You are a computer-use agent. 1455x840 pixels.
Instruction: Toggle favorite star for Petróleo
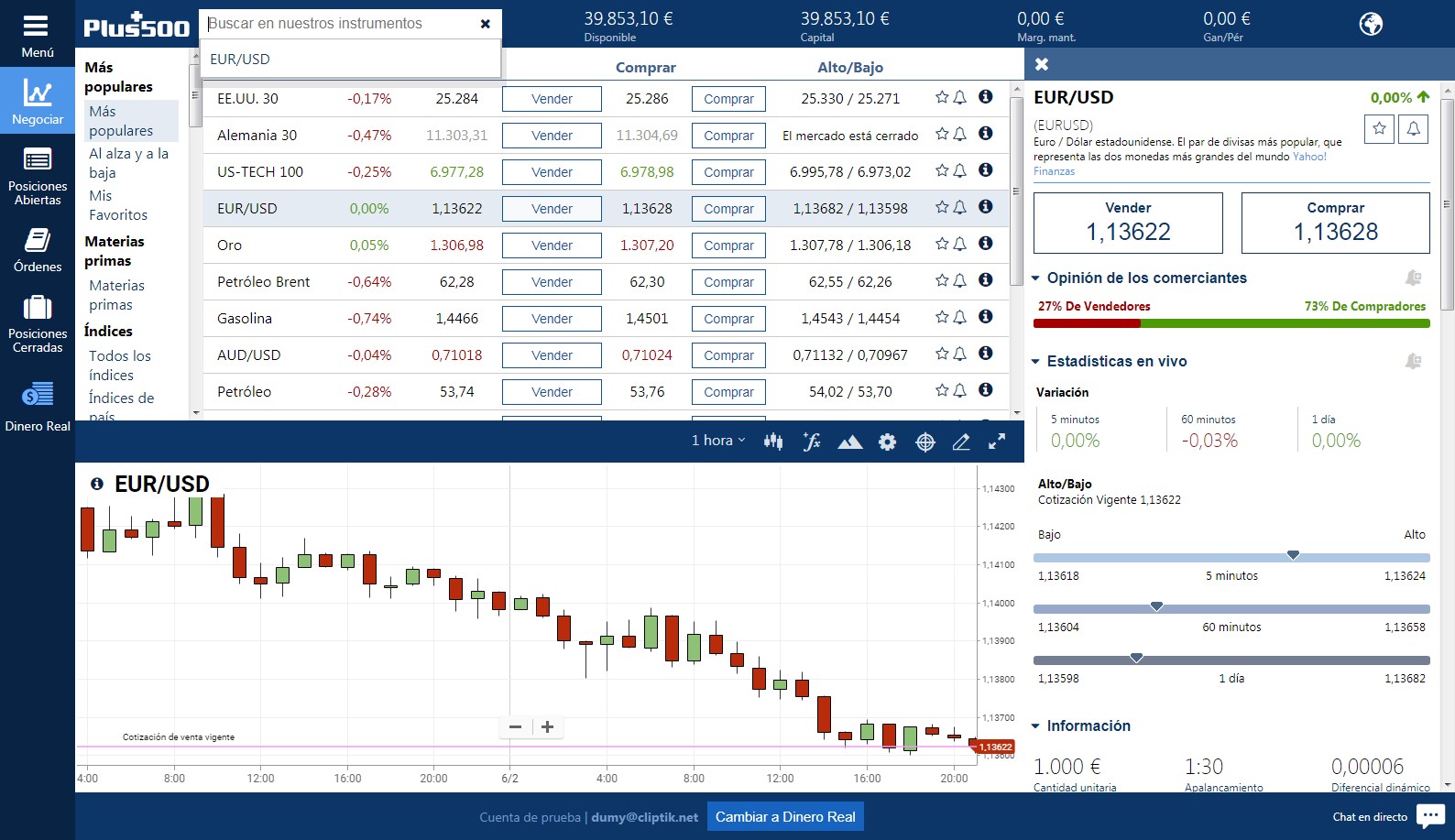[942, 390]
